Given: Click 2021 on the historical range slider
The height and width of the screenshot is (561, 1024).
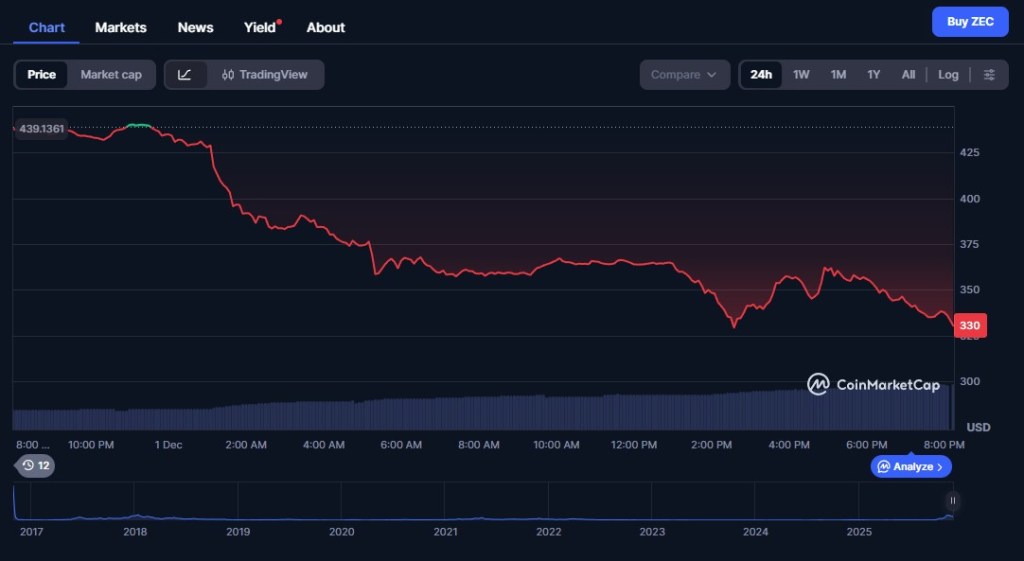Looking at the screenshot, I should point(445,532).
